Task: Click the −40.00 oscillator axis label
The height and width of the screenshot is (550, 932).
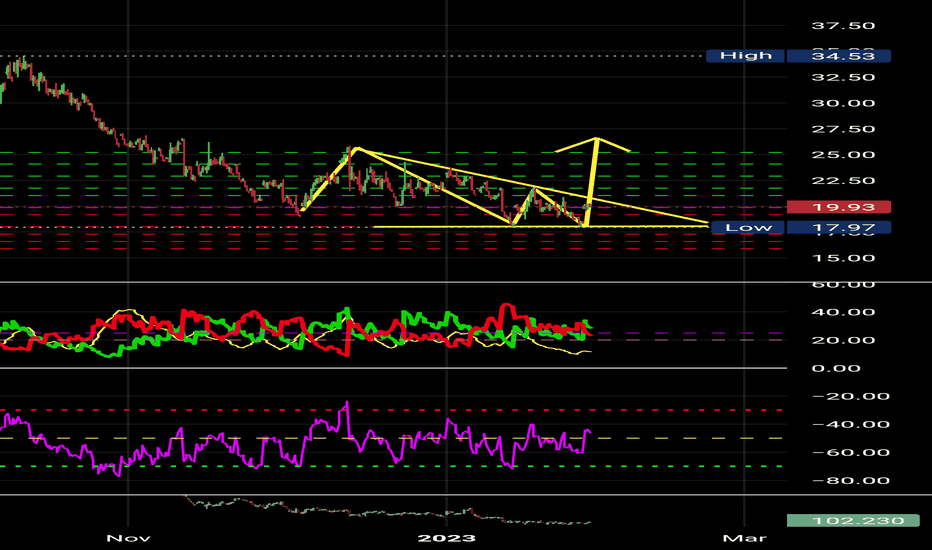Action: [851, 425]
